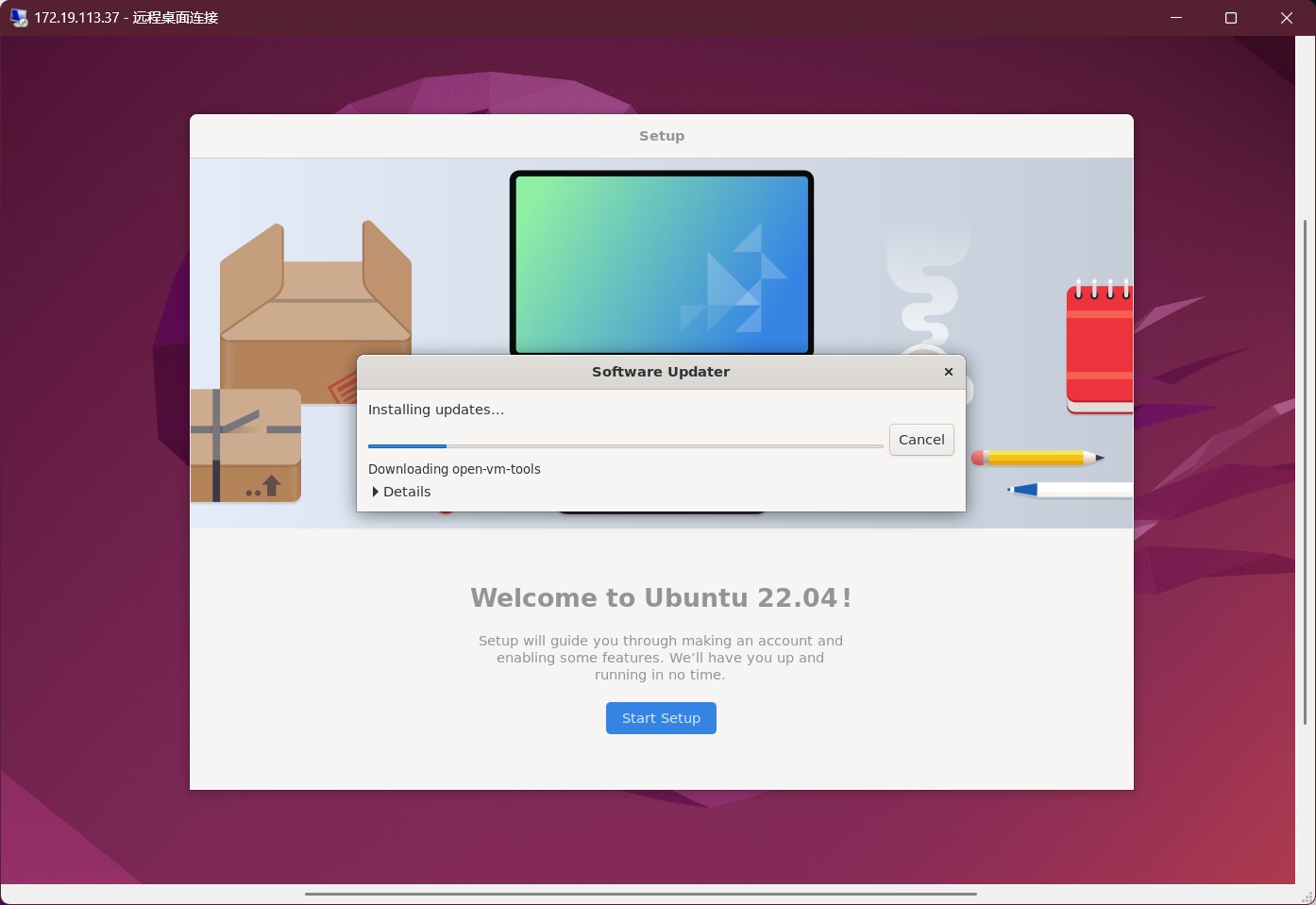1316x905 pixels.
Task: Click the Start Setup button
Action: (661, 718)
